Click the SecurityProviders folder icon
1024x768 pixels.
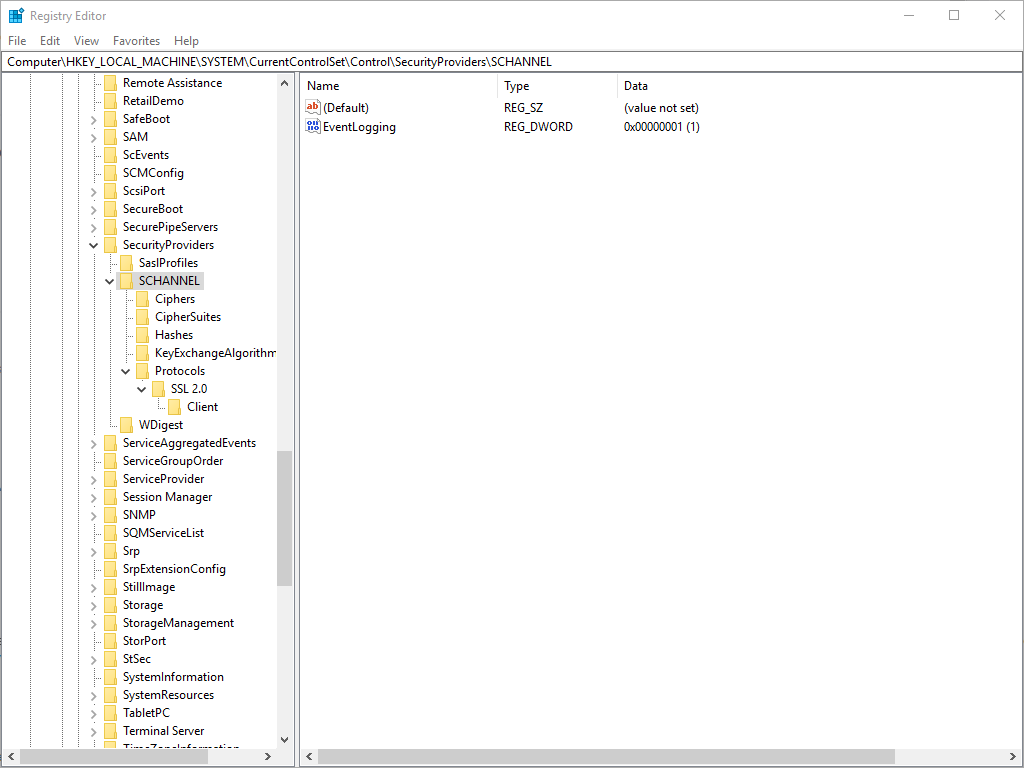point(110,245)
